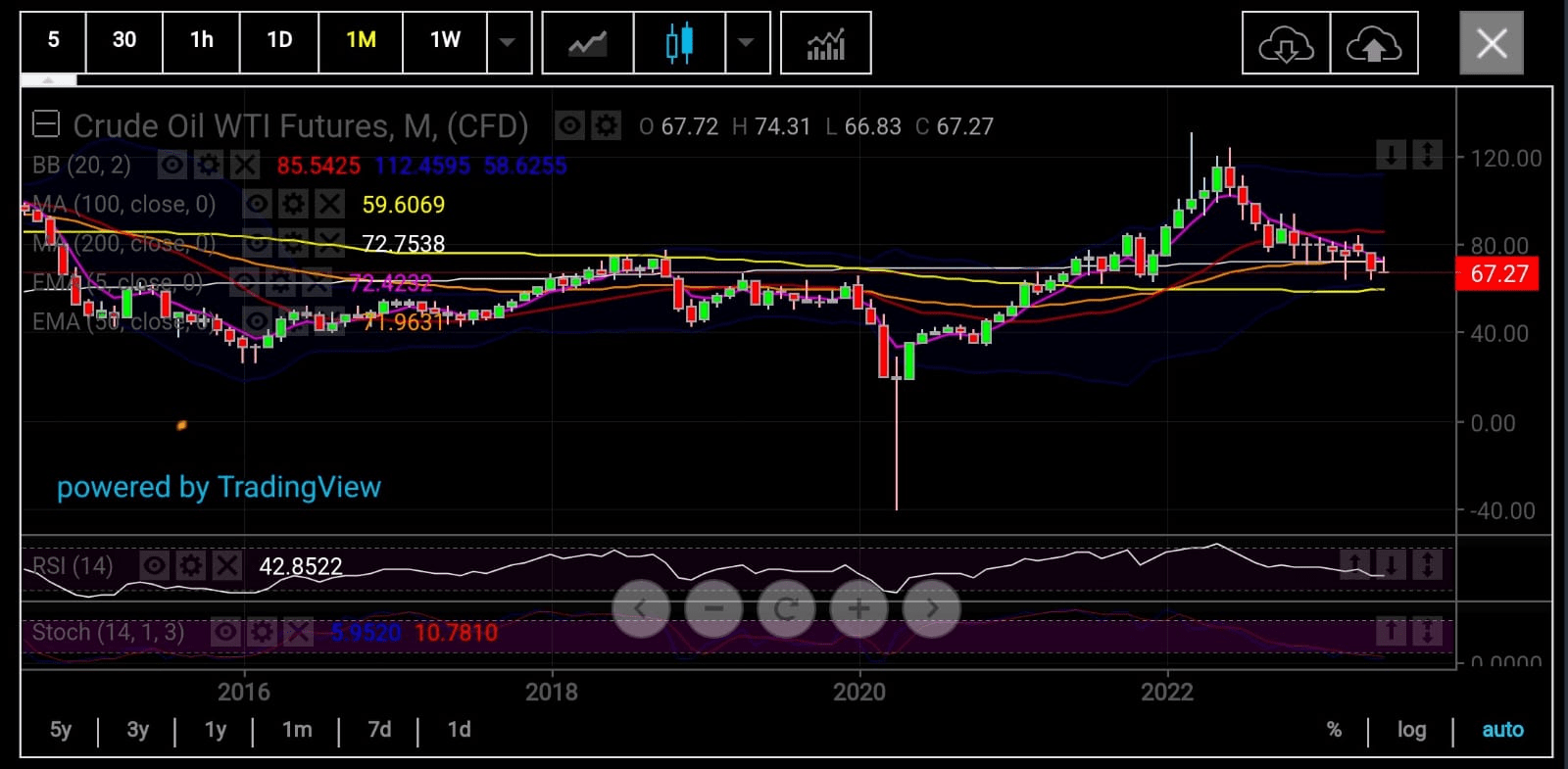The width and height of the screenshot is (1568, 769).
Task: Select the 5-minute timeframe tab
Action: coord(54,42)
